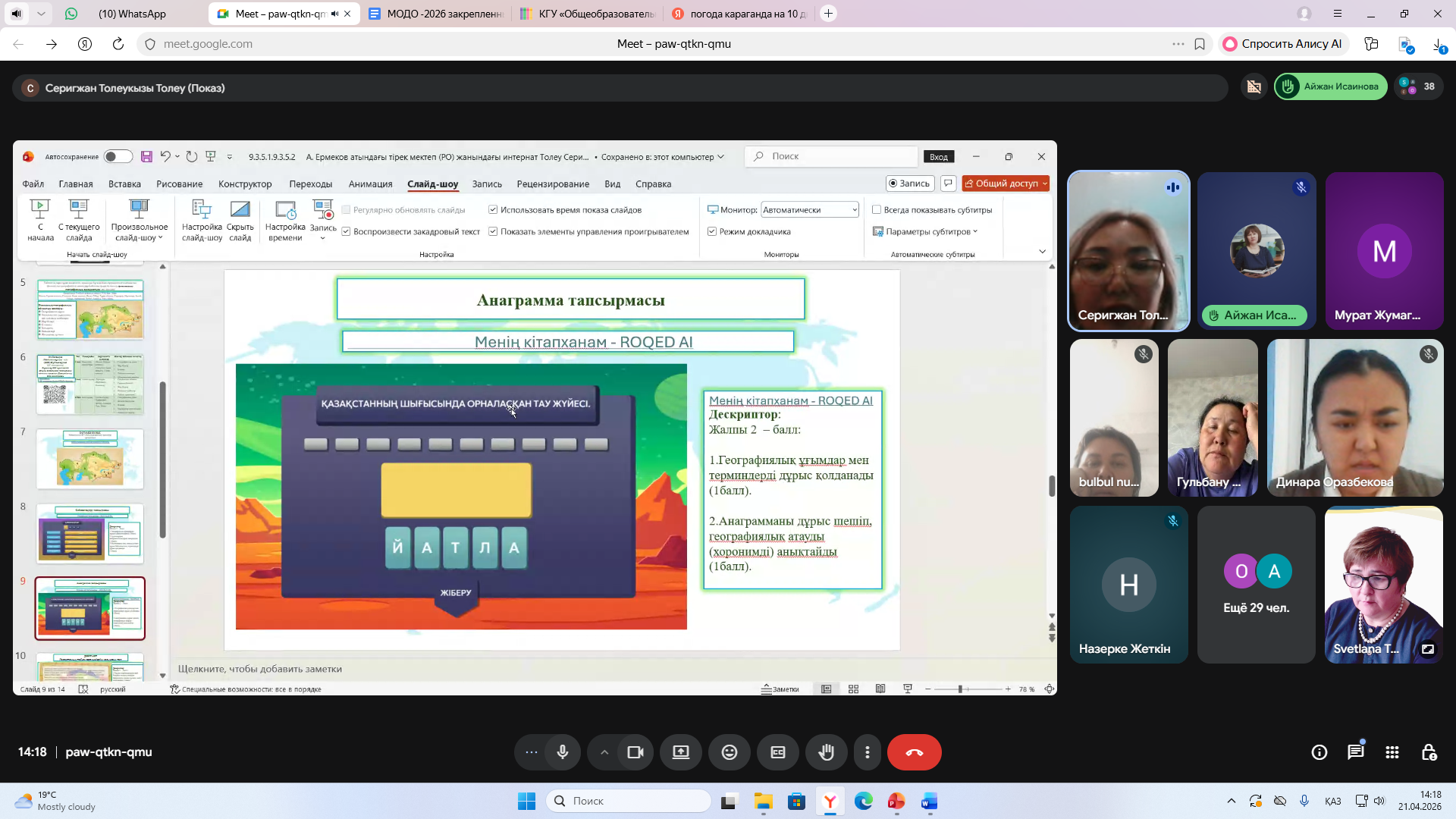Image resolution: width=1456 pixels, height=819 pixels.
Task: Select the Сериғжан Тол... participant tile
Action: (x=1128, y=251)
